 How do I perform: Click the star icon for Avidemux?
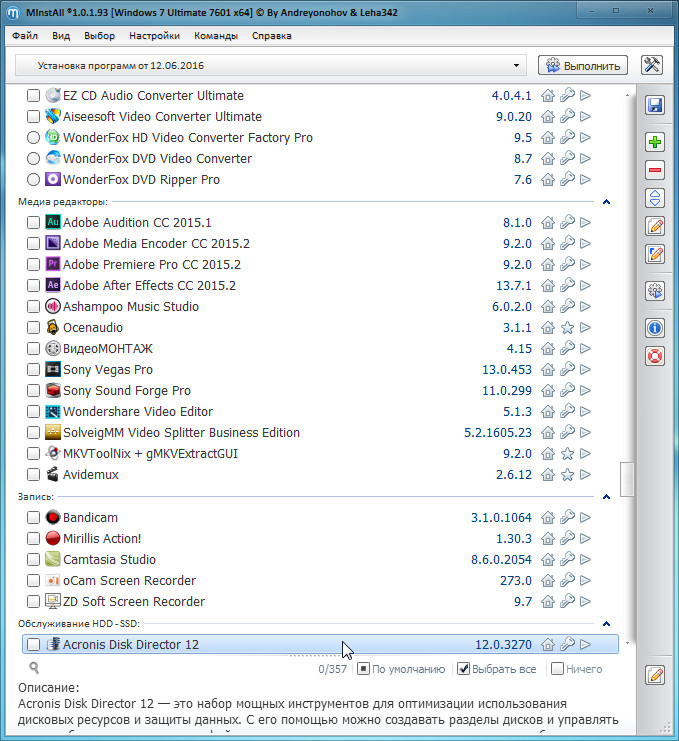coord(567,474)
